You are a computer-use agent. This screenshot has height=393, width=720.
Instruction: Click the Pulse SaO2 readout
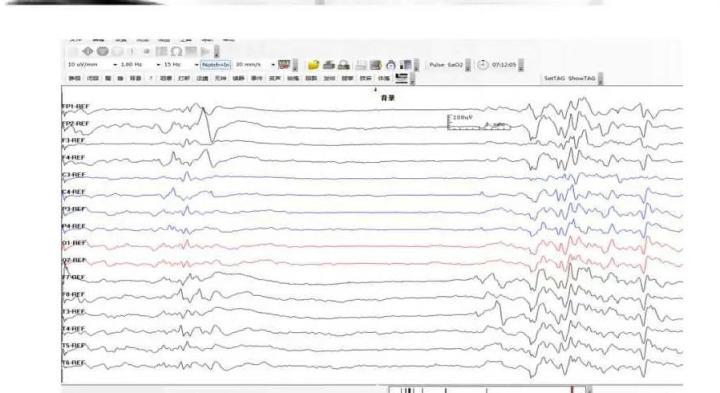[x=446, y=65]
